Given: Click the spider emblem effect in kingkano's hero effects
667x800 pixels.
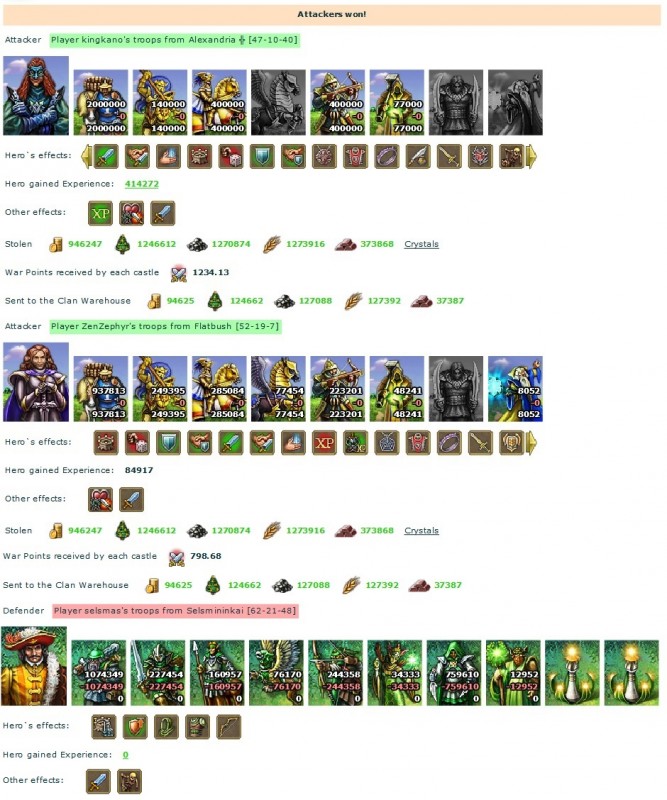Looking at the screenshot, I should point(480,157).
